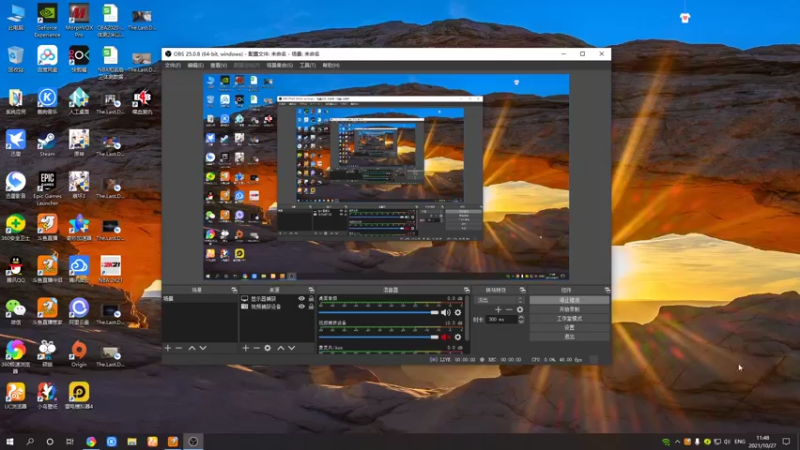
Task: Open Steam desktop shortcut
Action: (x=47, y=144)
